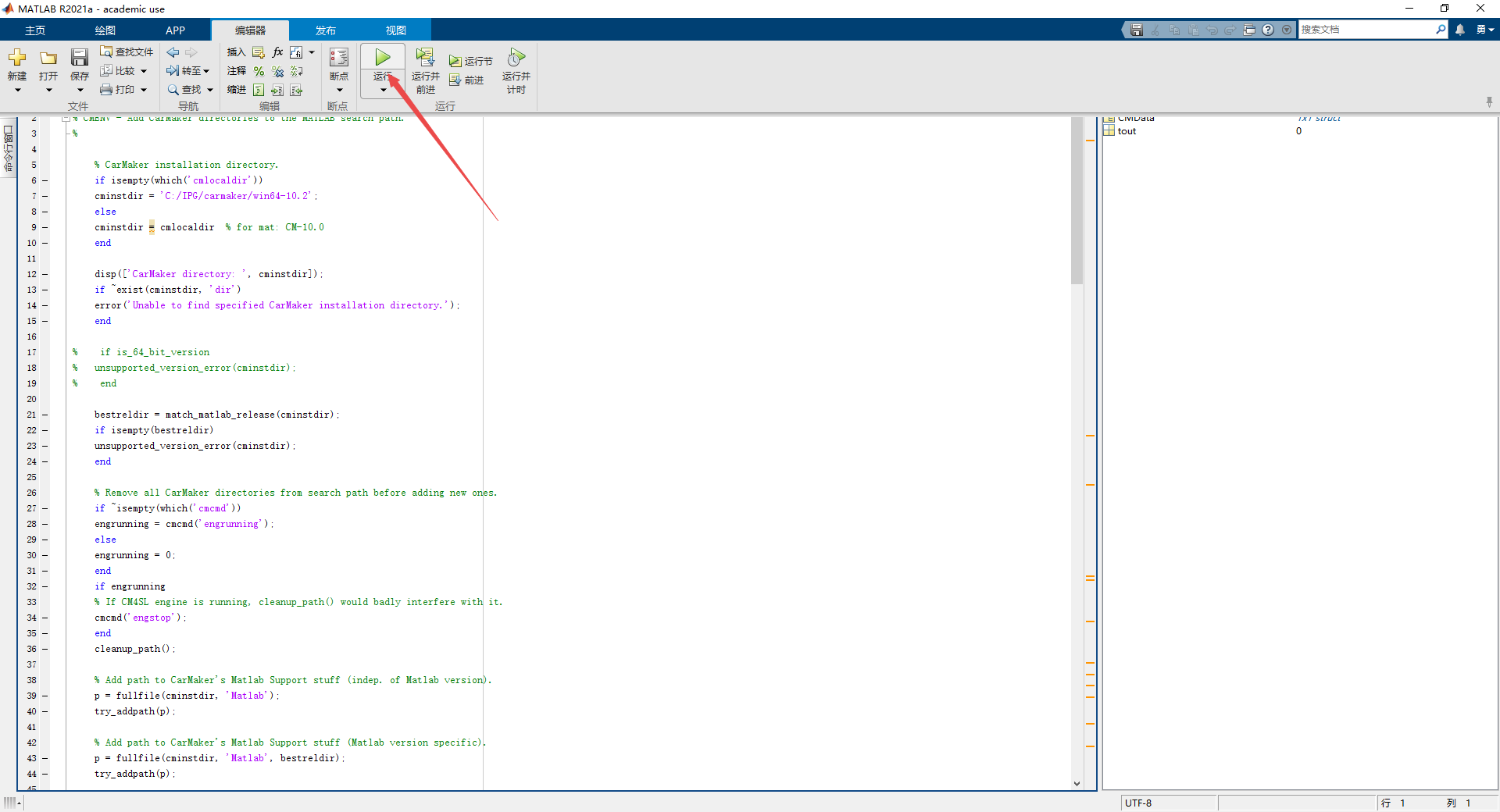Open the Open (打开) dropdown arrow
1500x812 pixels.
pyautogui.click(x=48, y=90)
